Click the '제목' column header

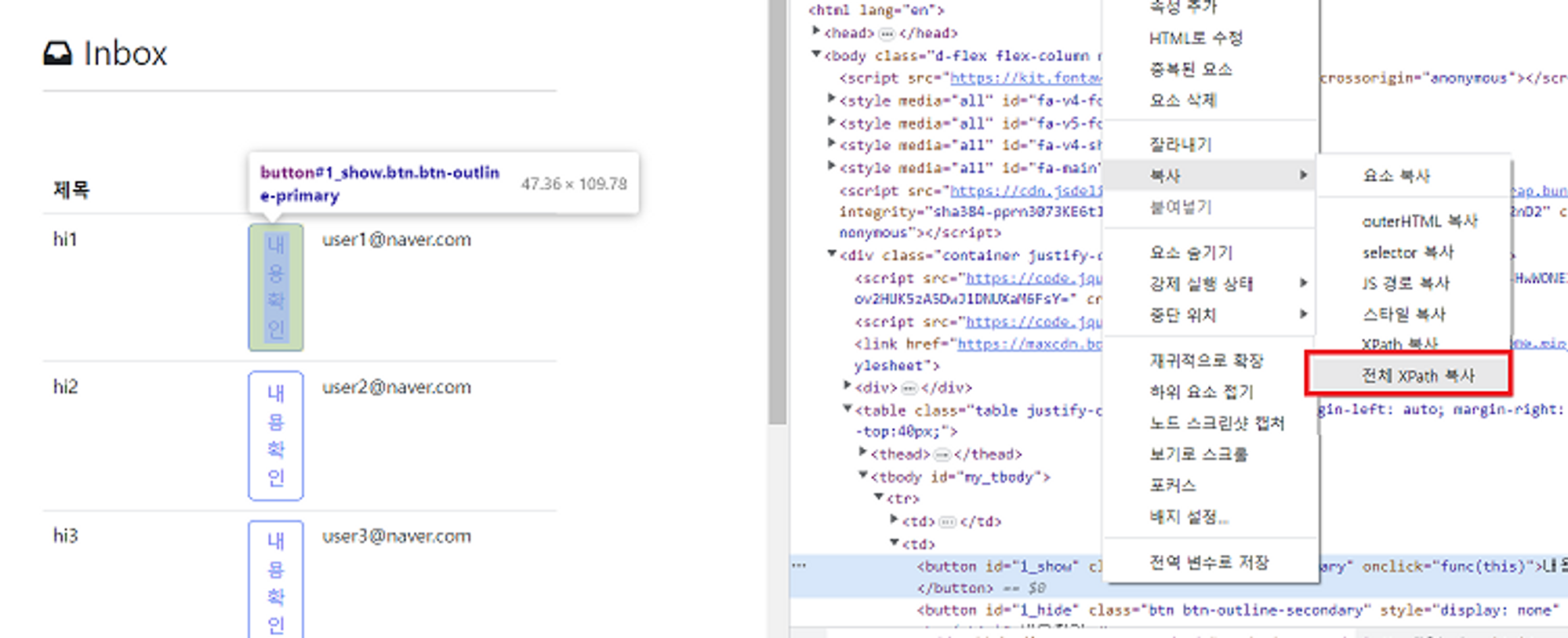click(71, 190)
